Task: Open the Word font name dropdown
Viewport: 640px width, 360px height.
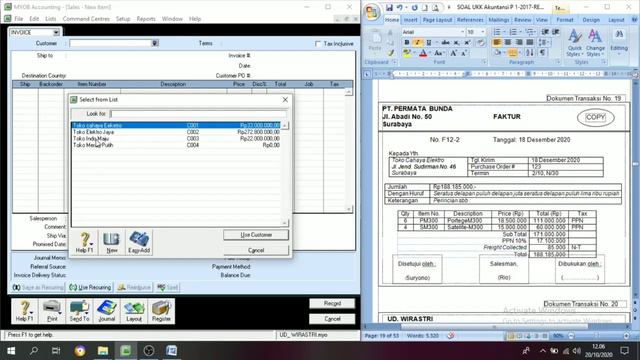Action: click(462, 32)
